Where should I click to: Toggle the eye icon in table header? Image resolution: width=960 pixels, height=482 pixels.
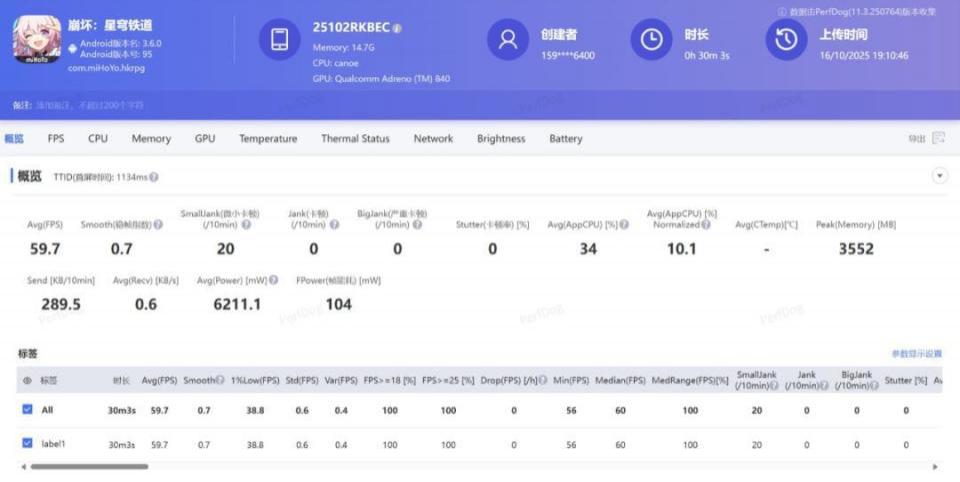[27, 381]
